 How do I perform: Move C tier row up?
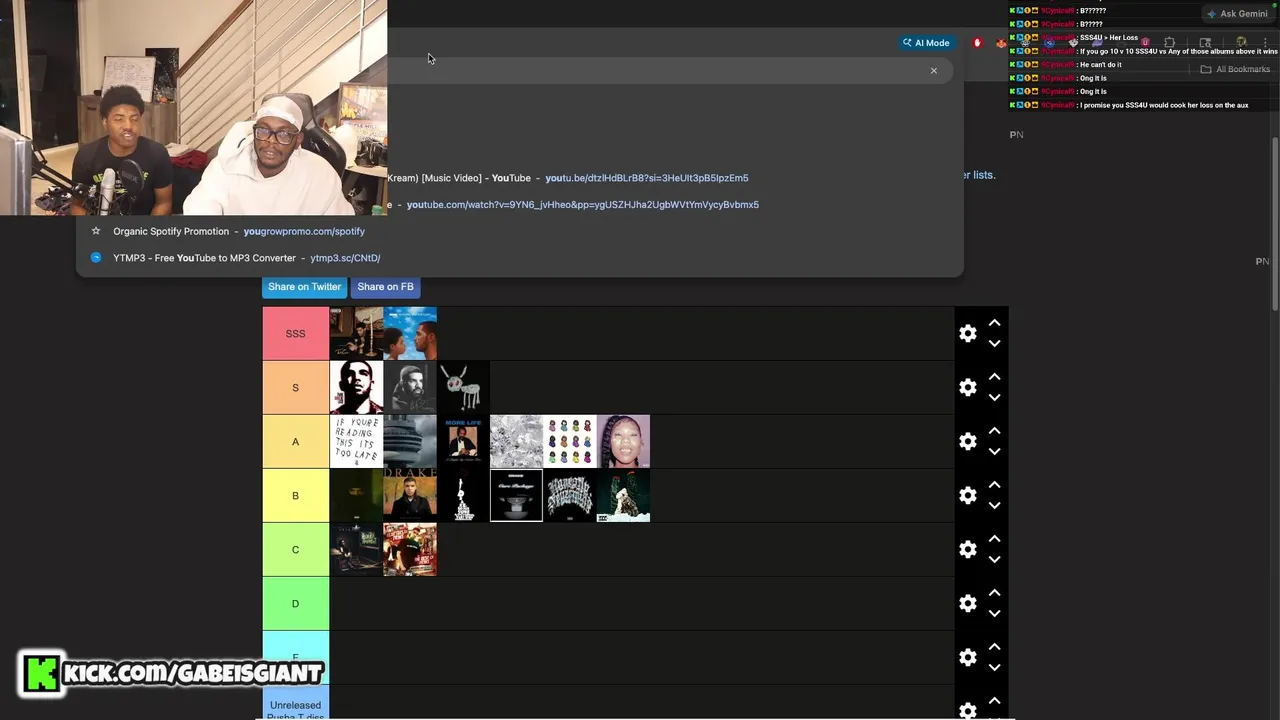tap(995, 539)
